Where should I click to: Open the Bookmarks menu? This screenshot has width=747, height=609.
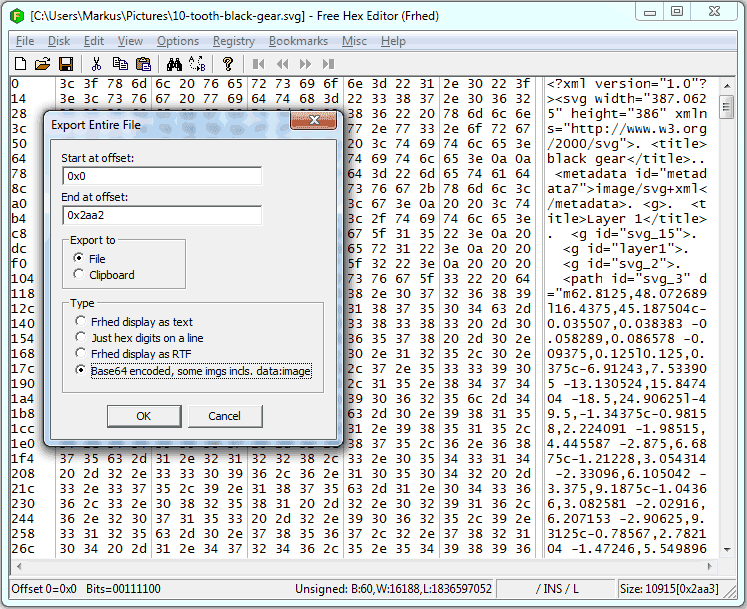click(x=298, y=41)
